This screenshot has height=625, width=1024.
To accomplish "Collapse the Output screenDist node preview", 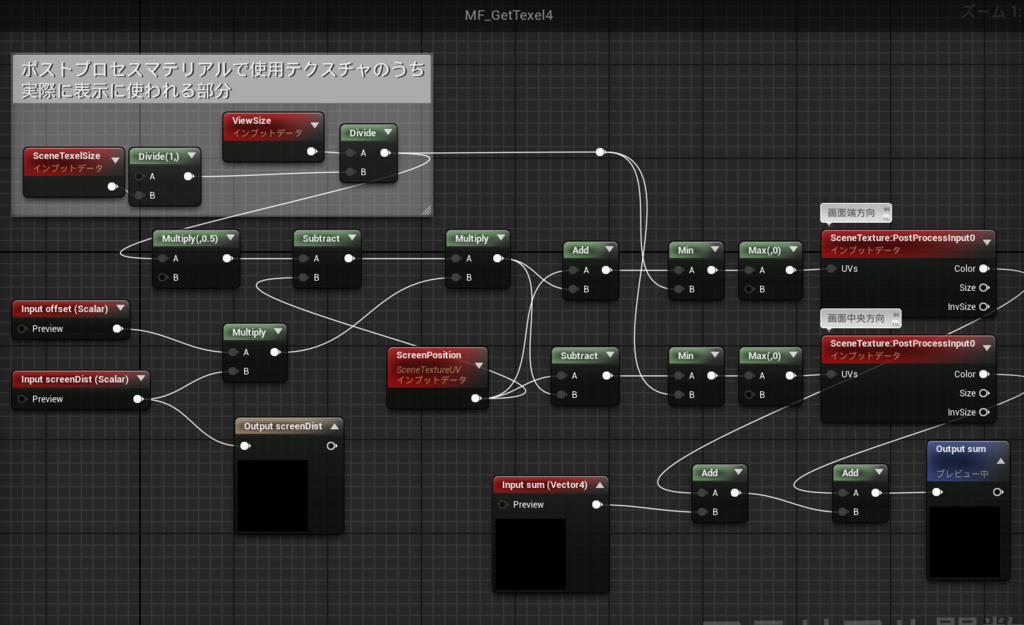I will [334, 426].
